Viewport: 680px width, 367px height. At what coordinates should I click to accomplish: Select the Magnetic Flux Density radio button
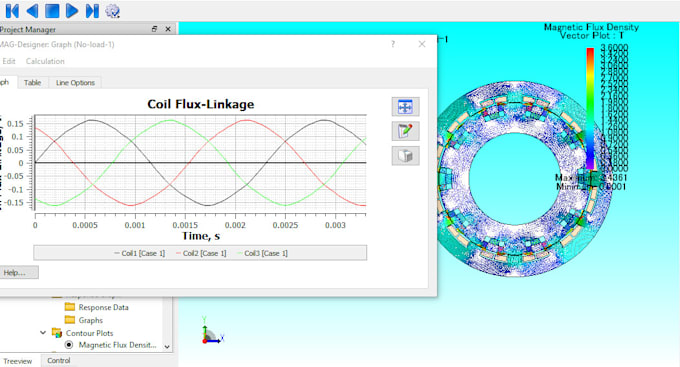click(69, 345)
